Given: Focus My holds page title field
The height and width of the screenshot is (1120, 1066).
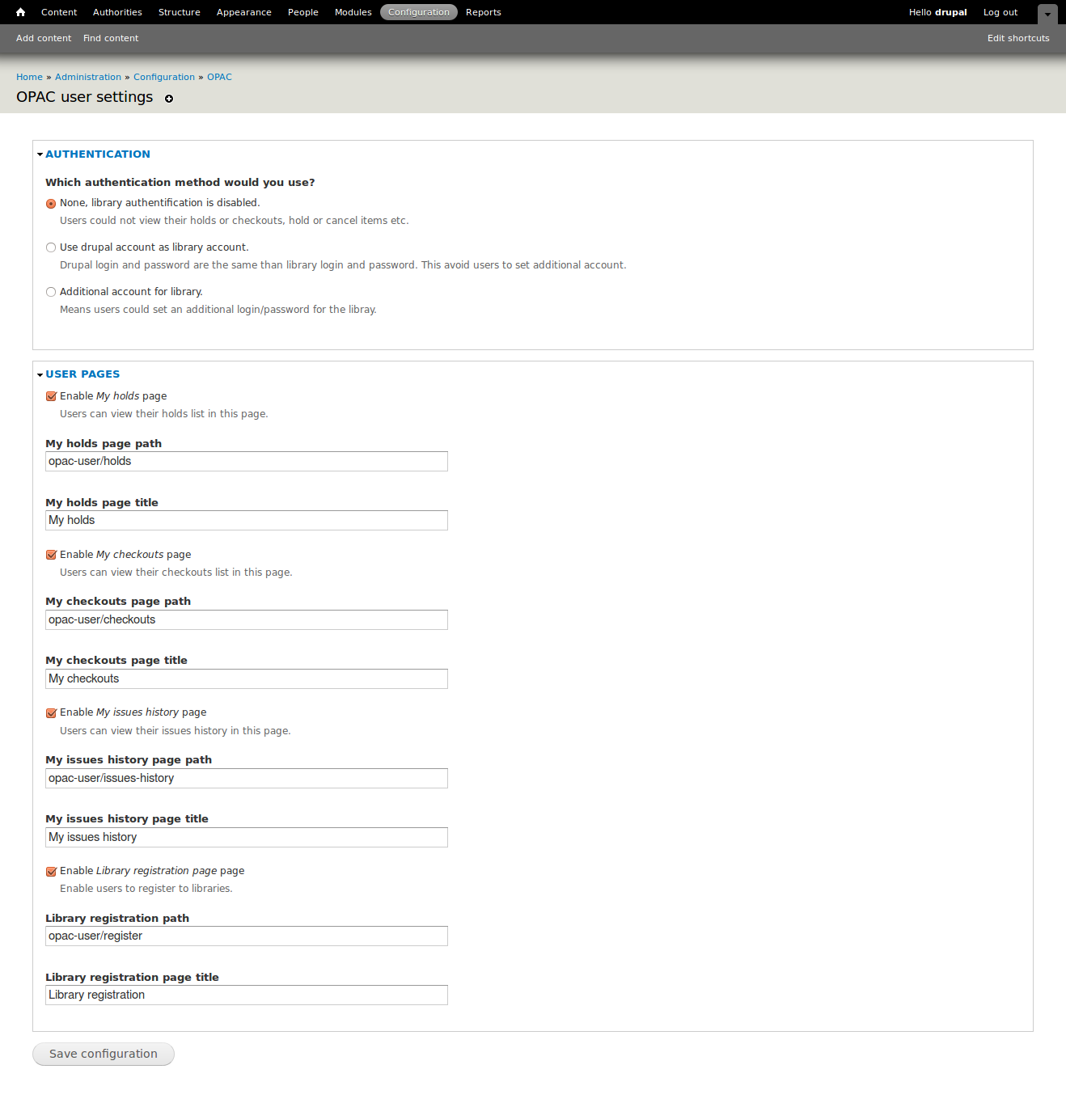Looking at the screenshot, I should (247, 521).
